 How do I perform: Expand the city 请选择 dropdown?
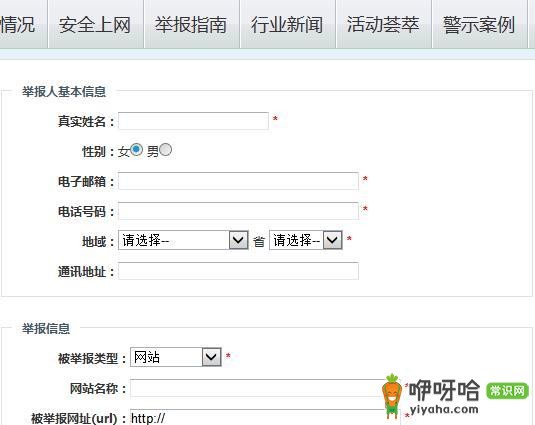pos(306,240)
